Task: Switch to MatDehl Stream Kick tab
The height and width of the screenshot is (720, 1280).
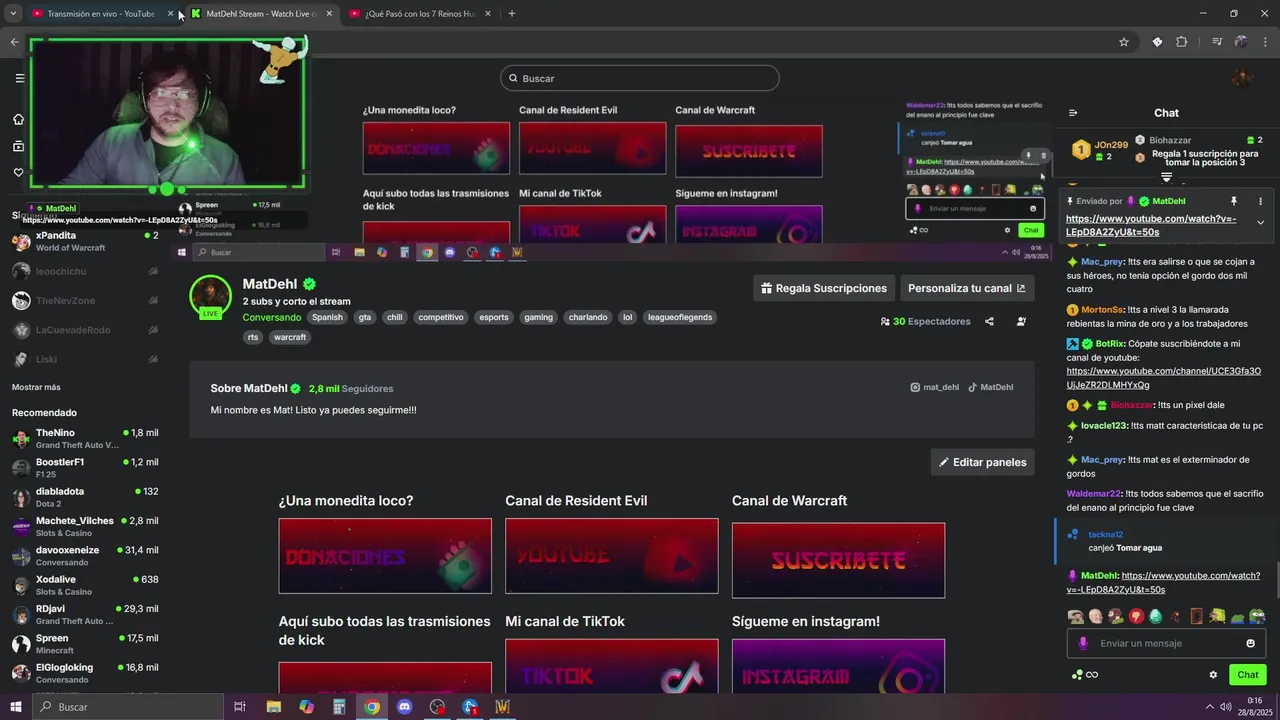Action: [x=261, y=14]
